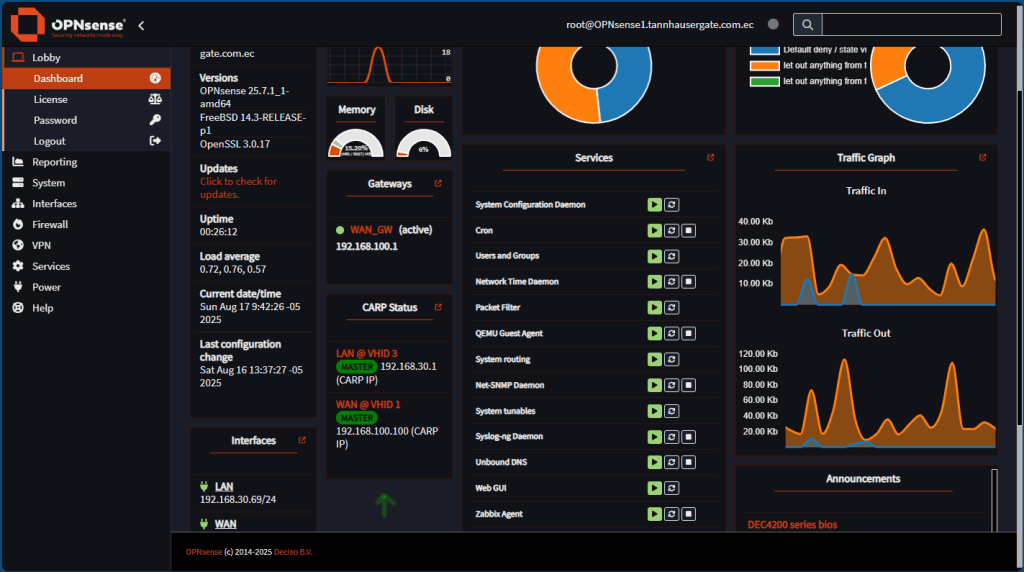Open the WAN_GW gateway link
Image resolution: width=1024 pixels, height=572 pixels.
pos(365,230)
